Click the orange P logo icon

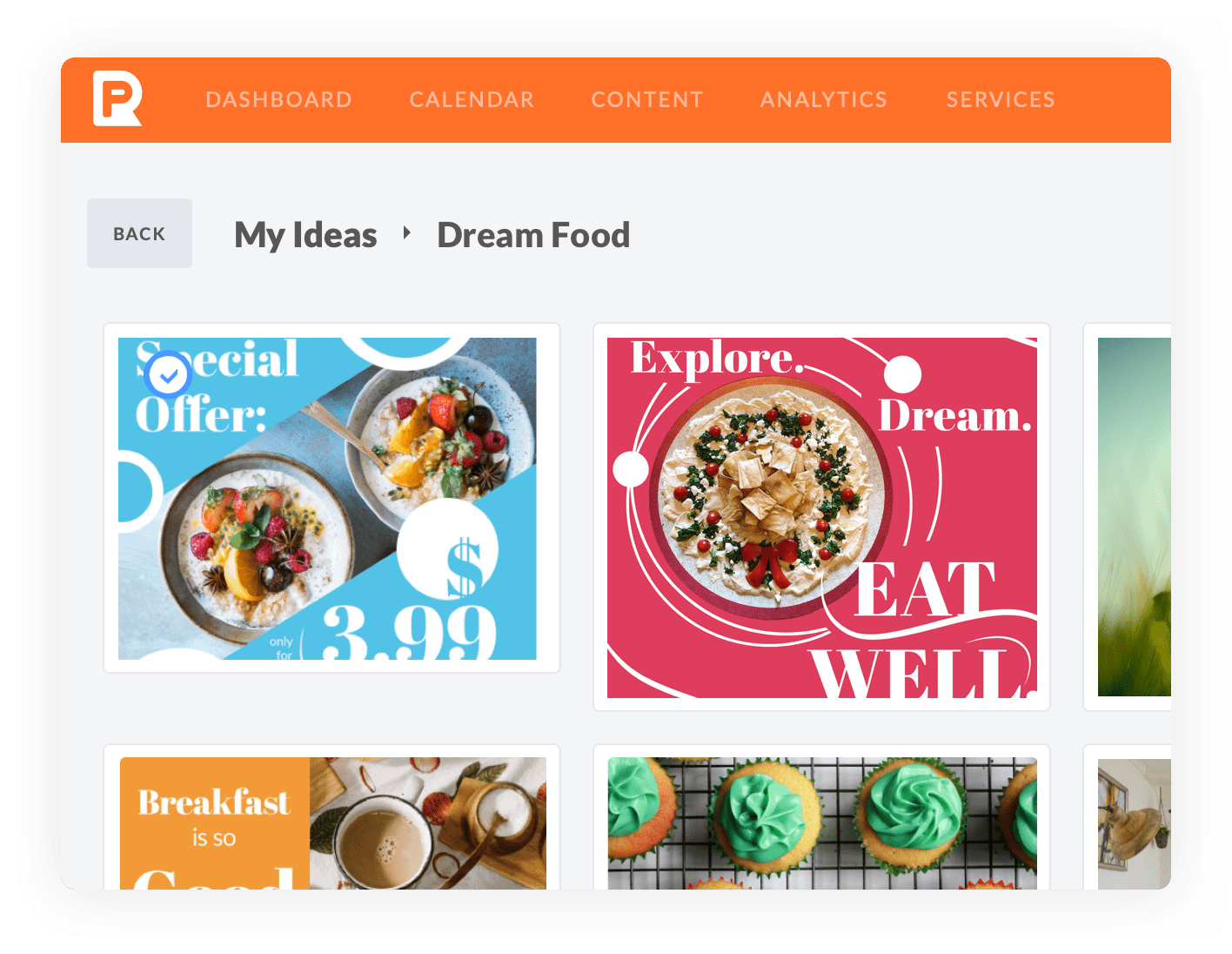117,99
